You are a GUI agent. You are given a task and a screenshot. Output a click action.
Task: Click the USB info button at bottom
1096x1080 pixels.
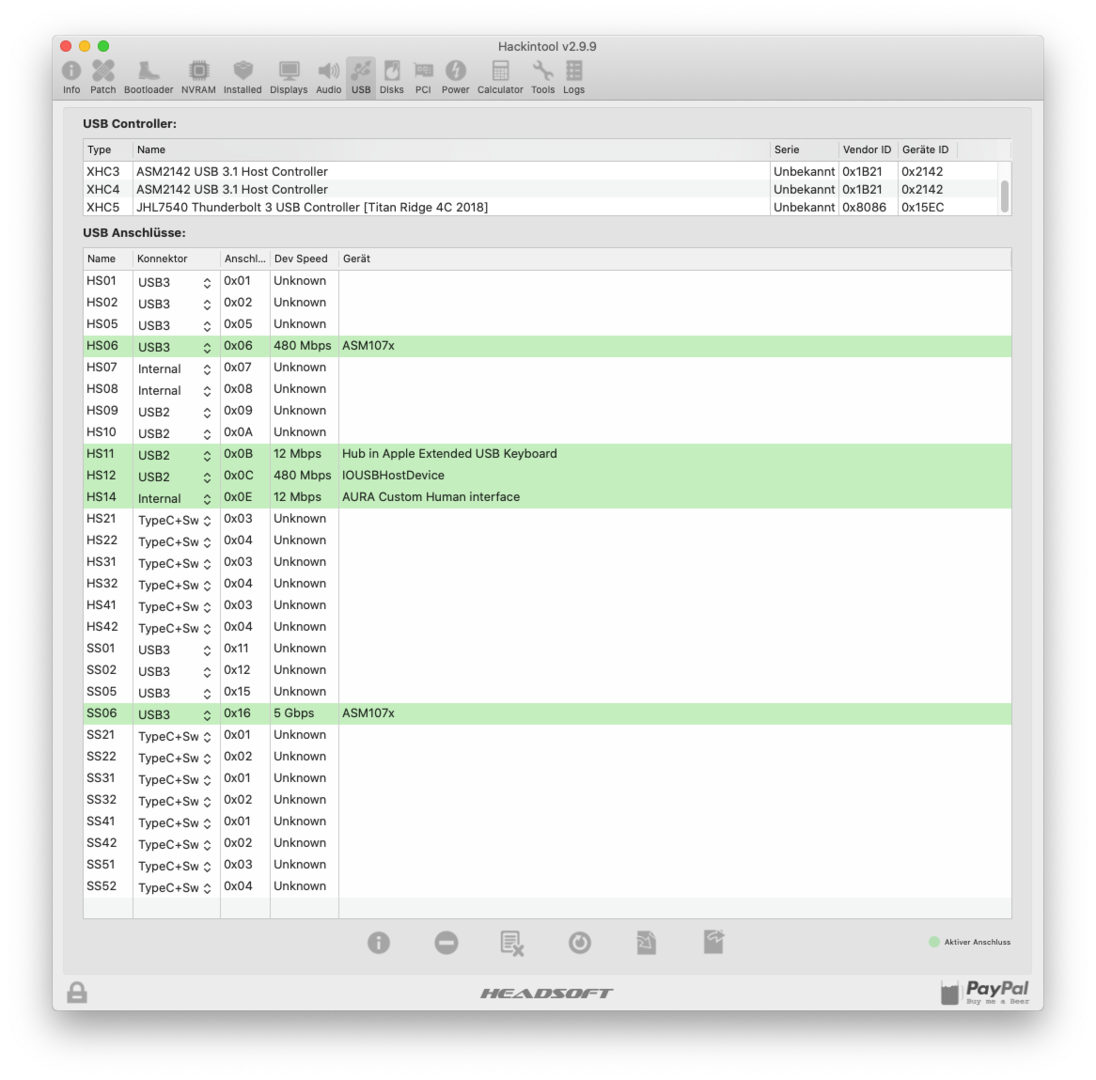pos(379,943)
